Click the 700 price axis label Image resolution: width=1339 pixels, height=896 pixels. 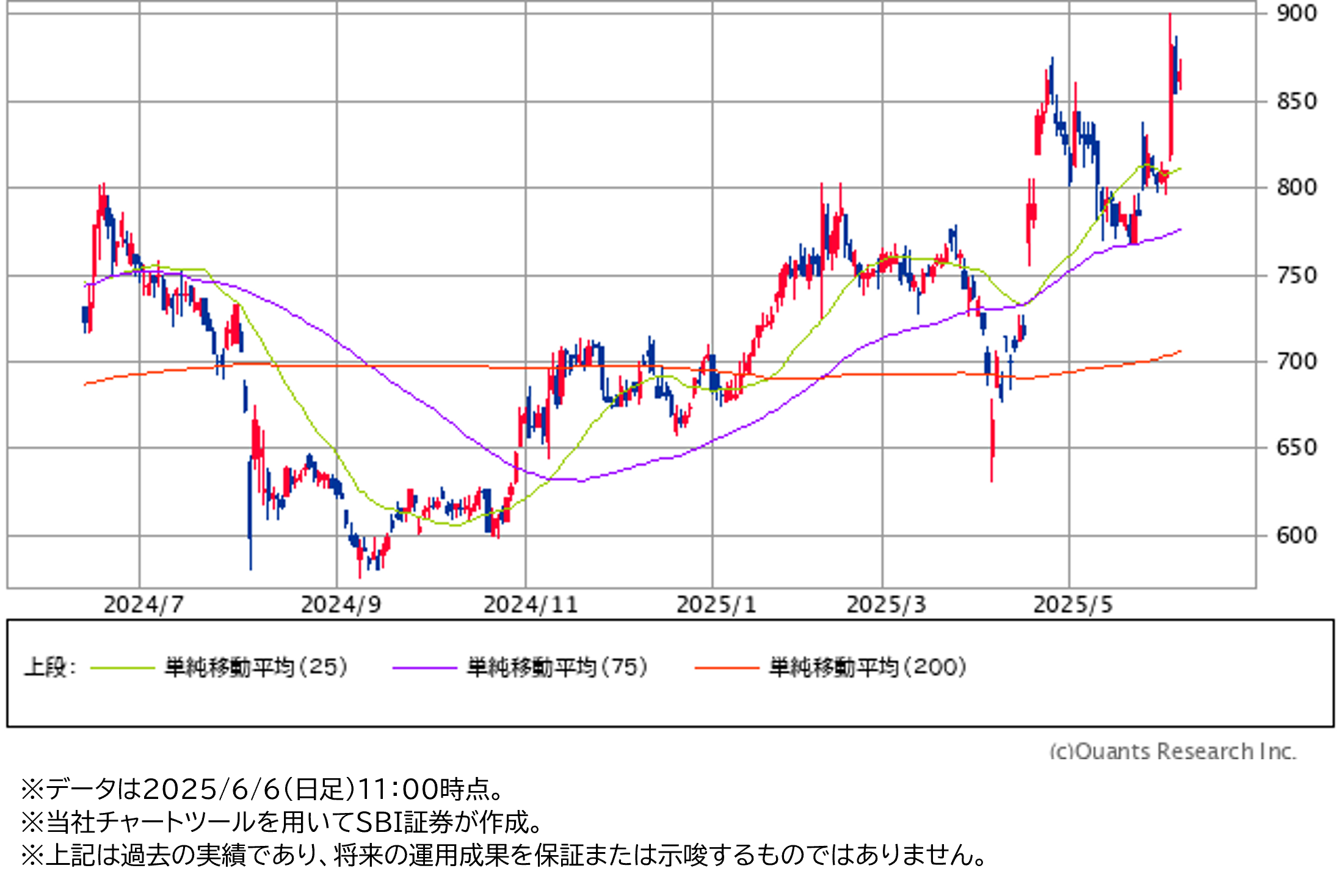tap(1296, 361)
